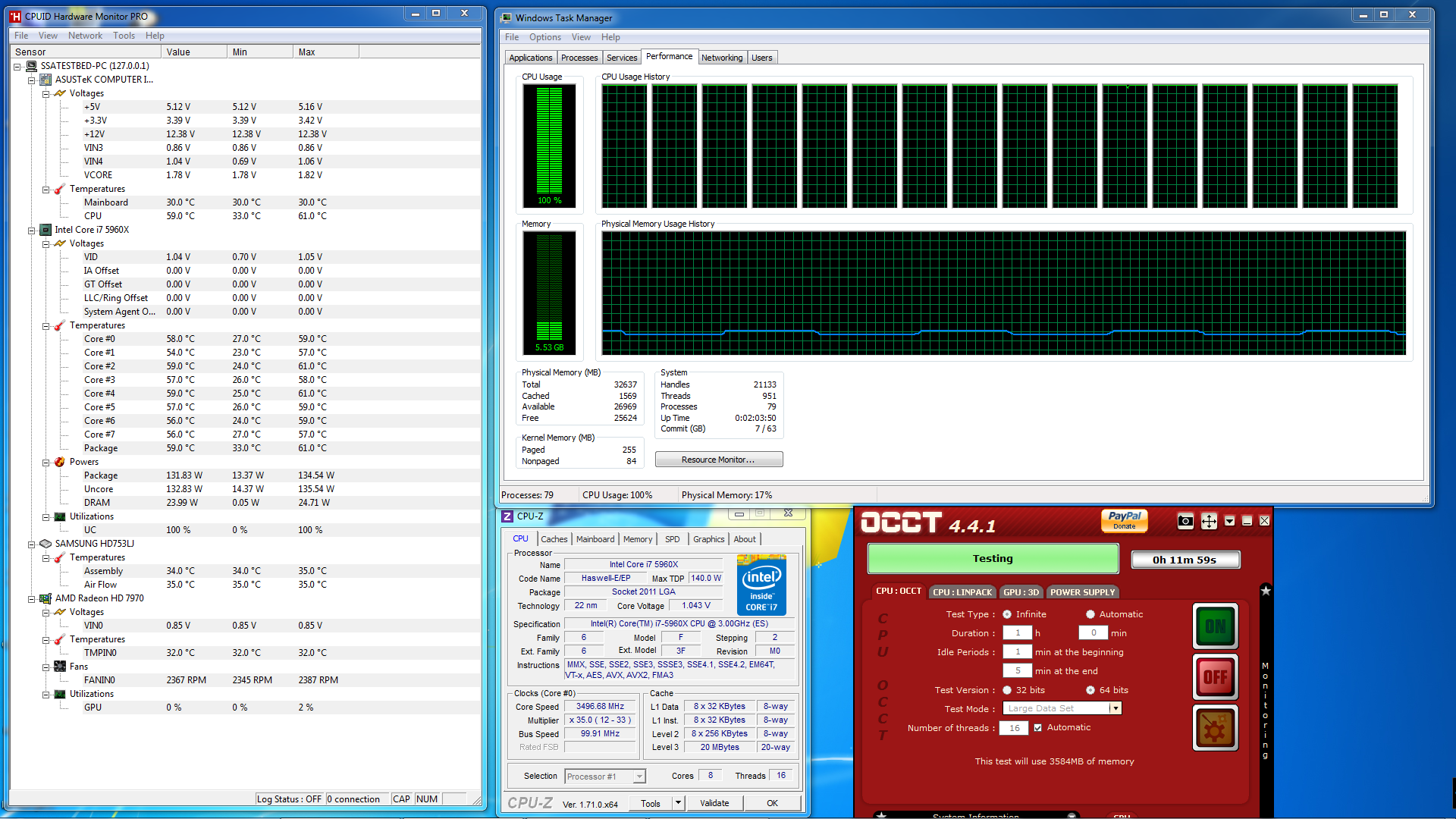Click the green ON button in OCCT

[x=1216, y=626]
